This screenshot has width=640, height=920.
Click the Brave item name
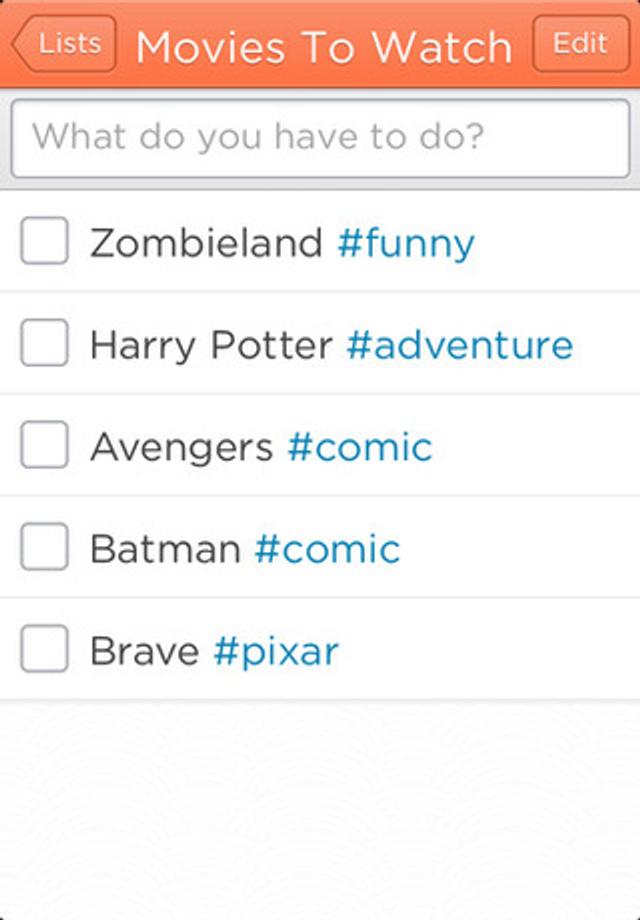pyautogui.click(x=144, y=652)
